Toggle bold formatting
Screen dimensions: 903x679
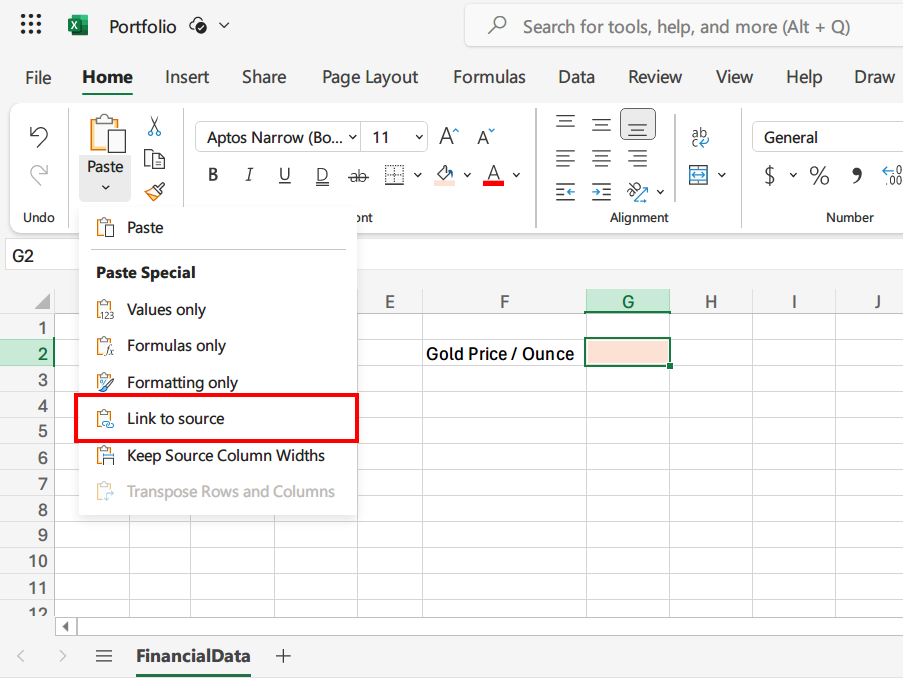point(212,174)
